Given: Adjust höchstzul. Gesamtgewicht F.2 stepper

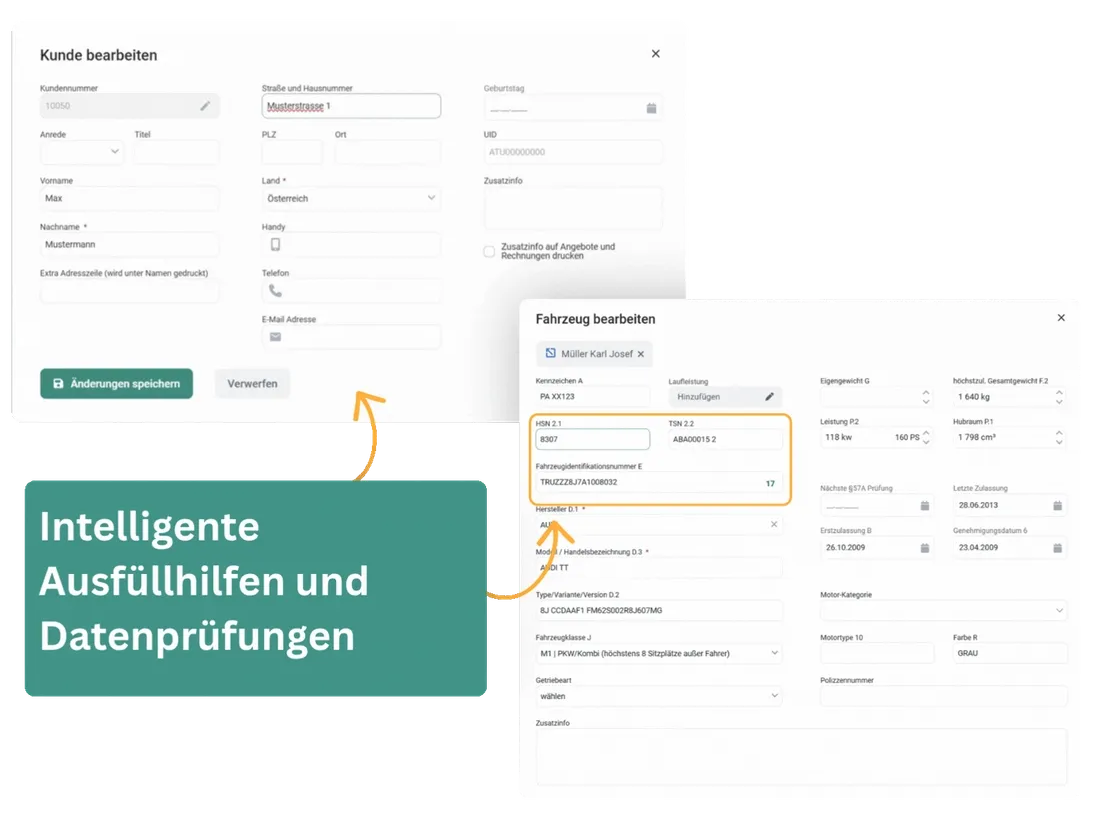Looking at the screenshot, I should click(1059, 397).
